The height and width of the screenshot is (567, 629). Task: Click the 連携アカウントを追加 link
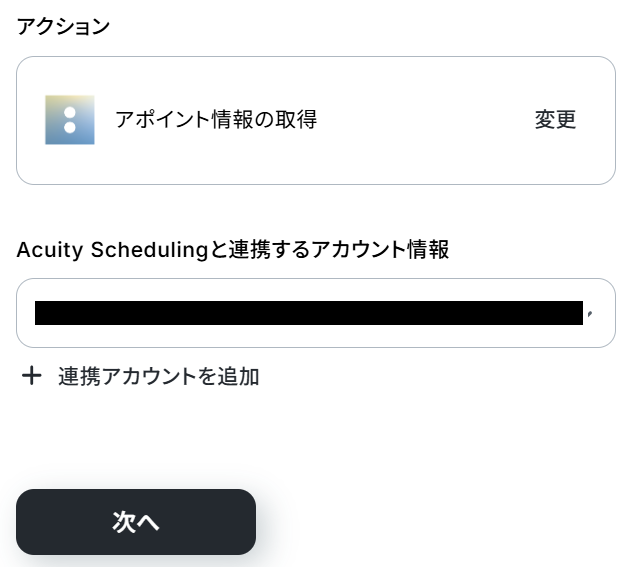(158, 376)
